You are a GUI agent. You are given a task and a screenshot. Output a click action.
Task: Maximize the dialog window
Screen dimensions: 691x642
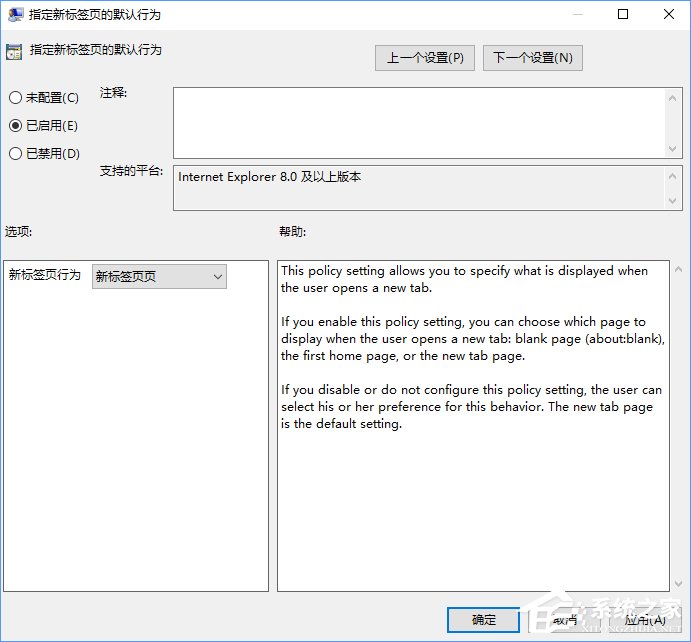pos(623,14)
